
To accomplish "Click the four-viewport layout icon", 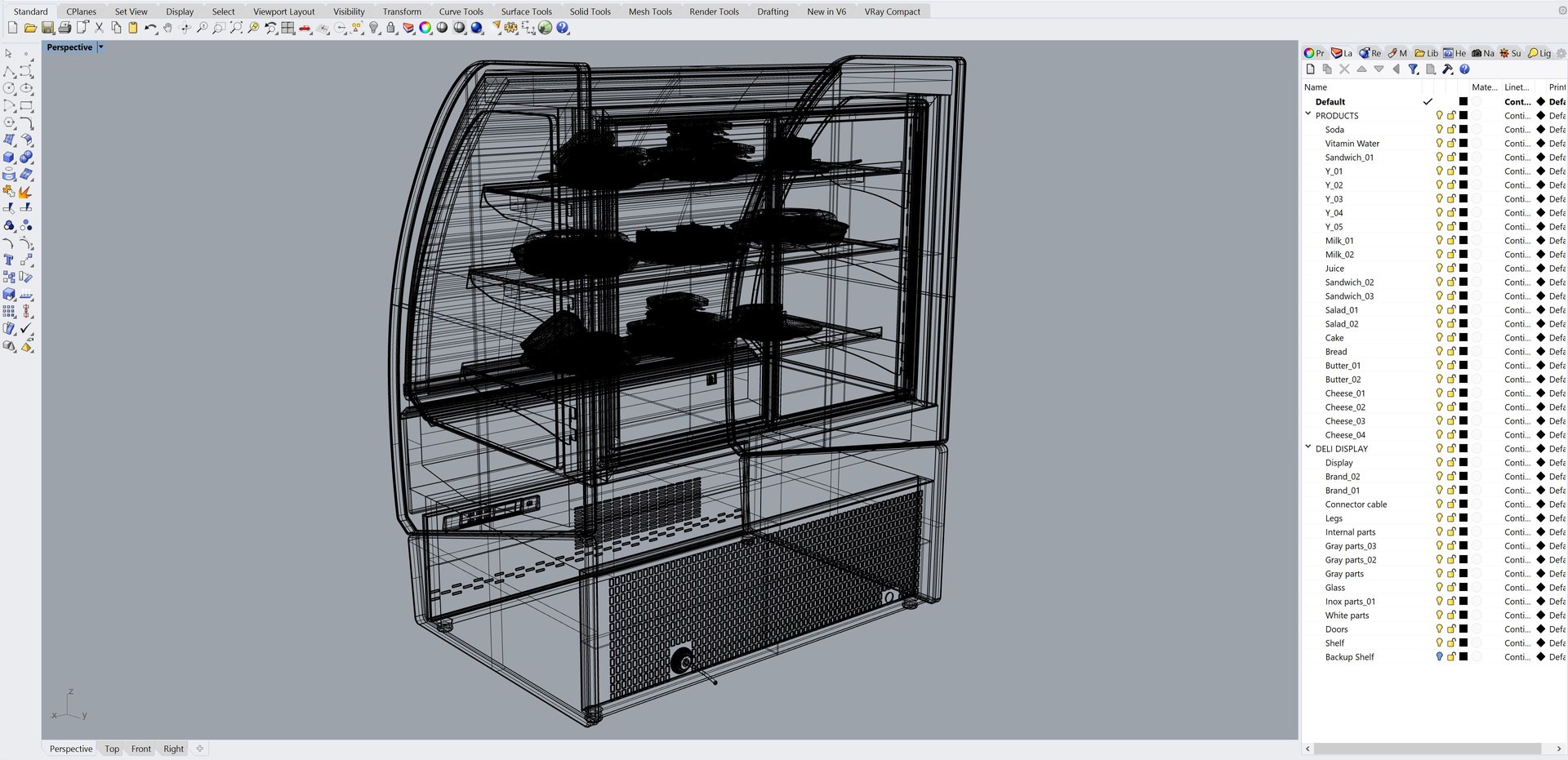I will tap(287, 28).
